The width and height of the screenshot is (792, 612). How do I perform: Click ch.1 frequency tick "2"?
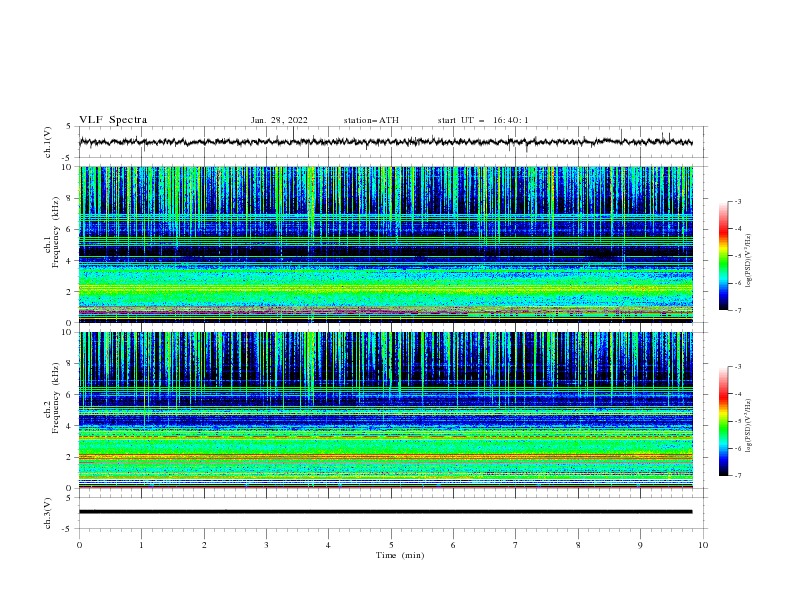(x=70, y=291)
